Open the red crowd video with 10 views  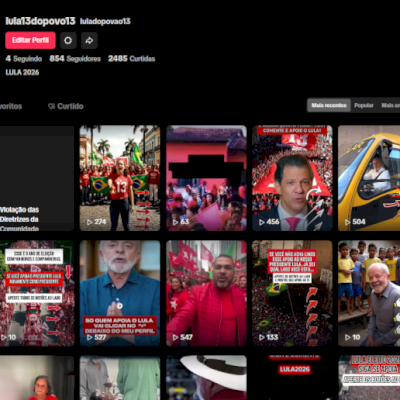[x=37, y=293]
